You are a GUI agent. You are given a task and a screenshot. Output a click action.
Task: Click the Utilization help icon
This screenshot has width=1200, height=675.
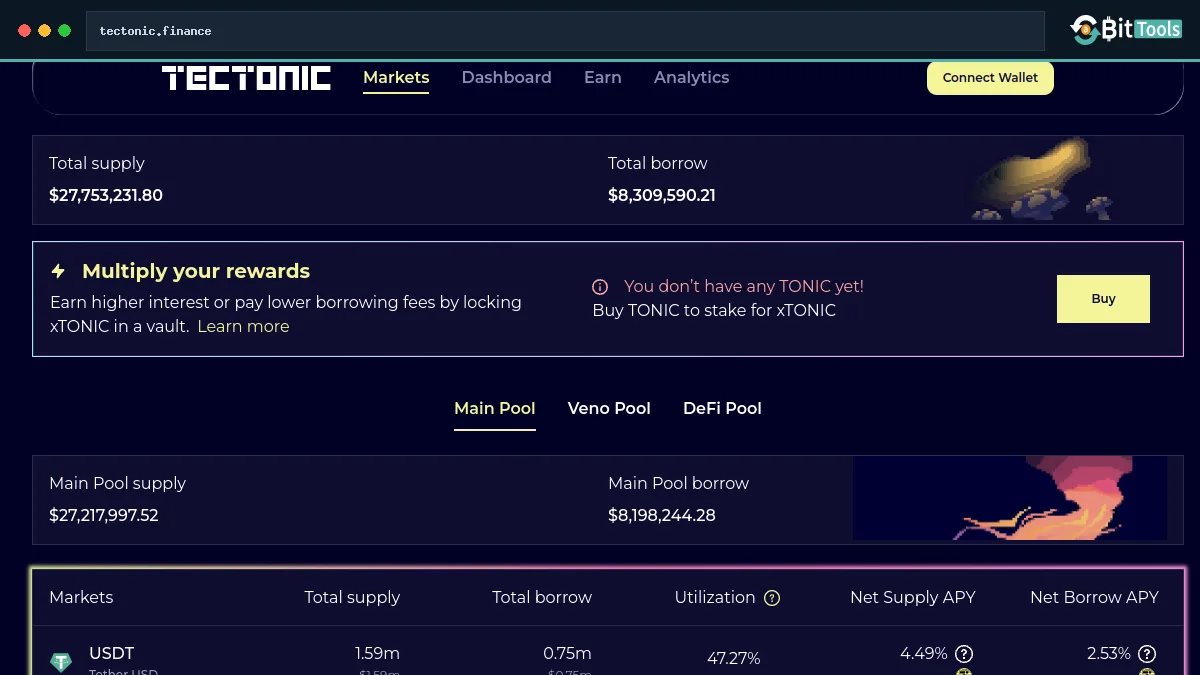(x=772, y=598)
